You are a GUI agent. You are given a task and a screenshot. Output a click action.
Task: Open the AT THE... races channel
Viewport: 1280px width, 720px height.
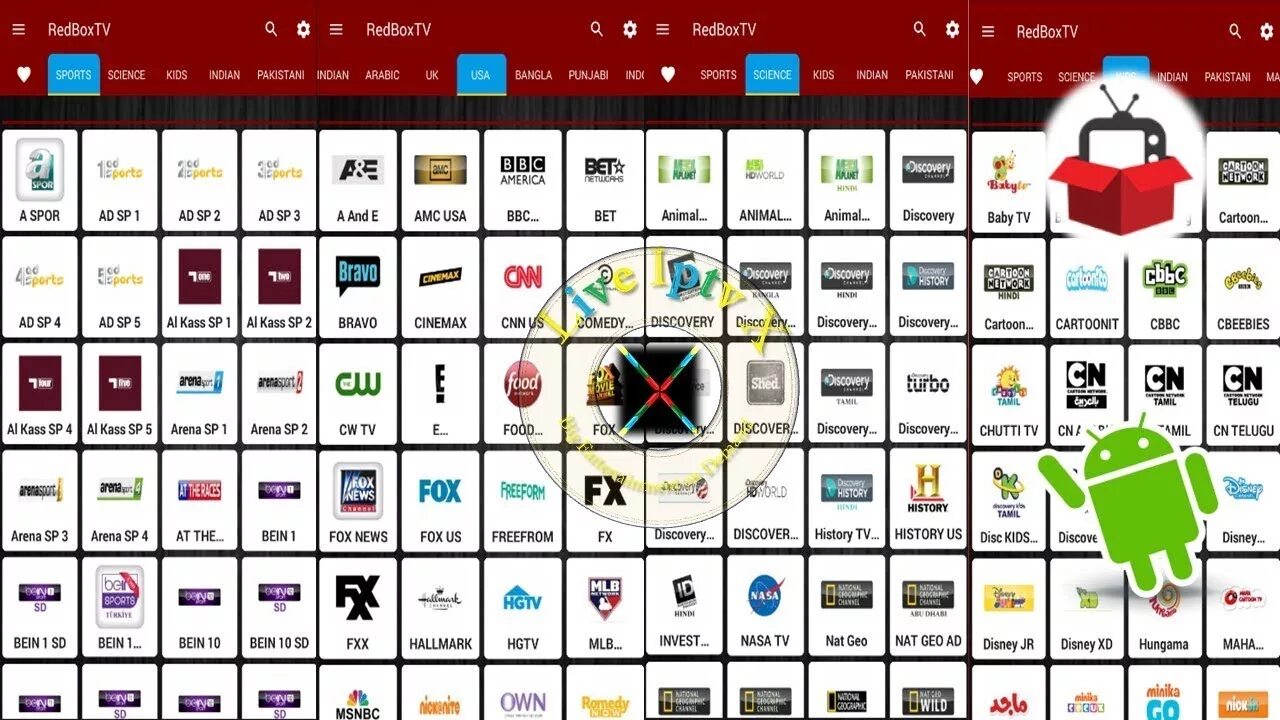[x=200, y=502]
